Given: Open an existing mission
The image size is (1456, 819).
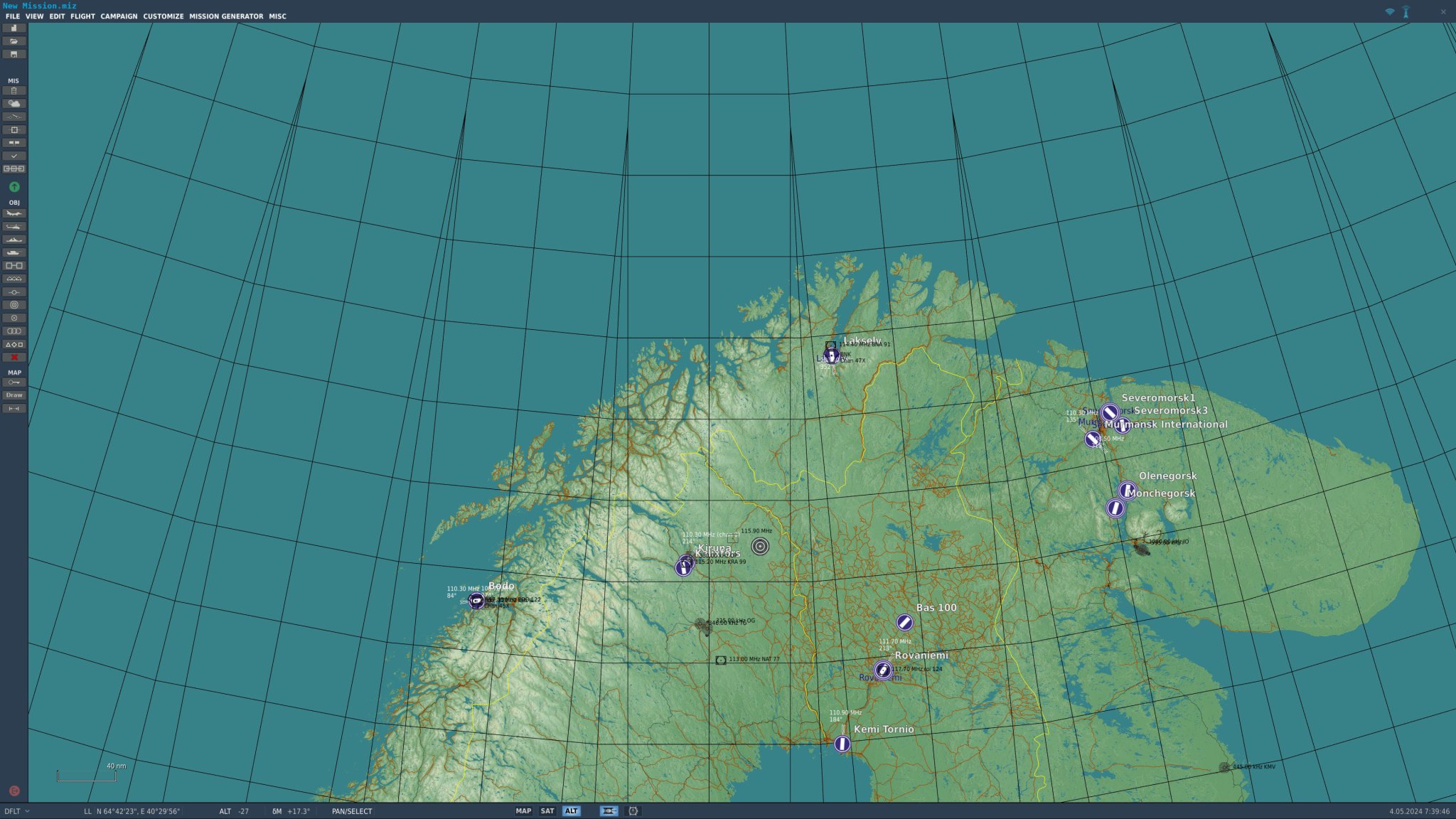Looking at the screenshot, I should pyautogui.click(x=14, y=41).
